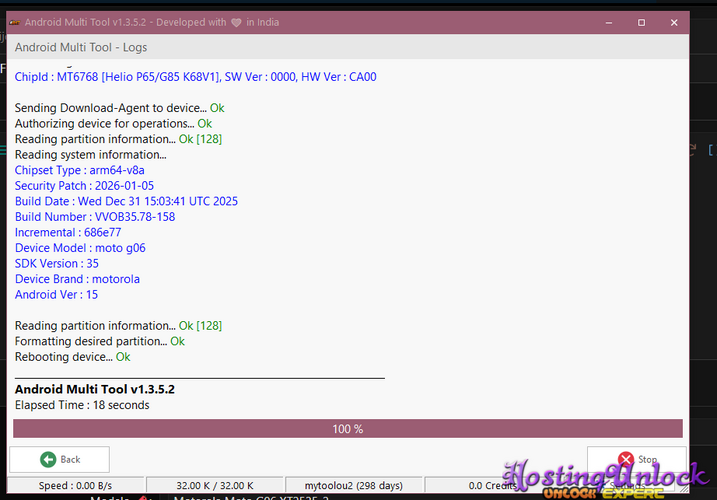The image size is (717, 500).
Task: Minimize the Android Multi Tool window
Action: pos(612,22)
